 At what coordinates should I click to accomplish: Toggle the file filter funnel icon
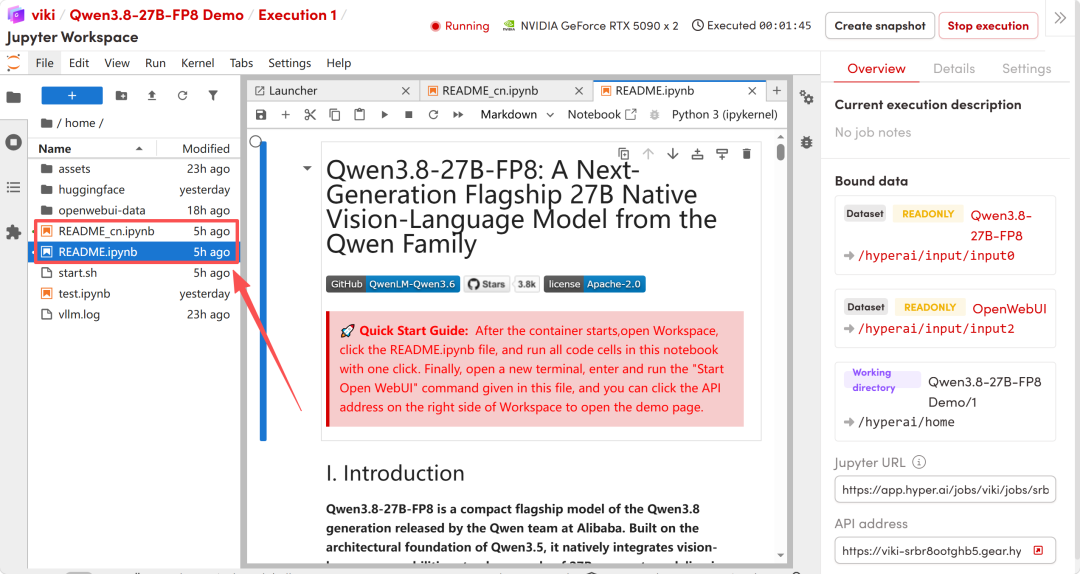coord(213,95)
